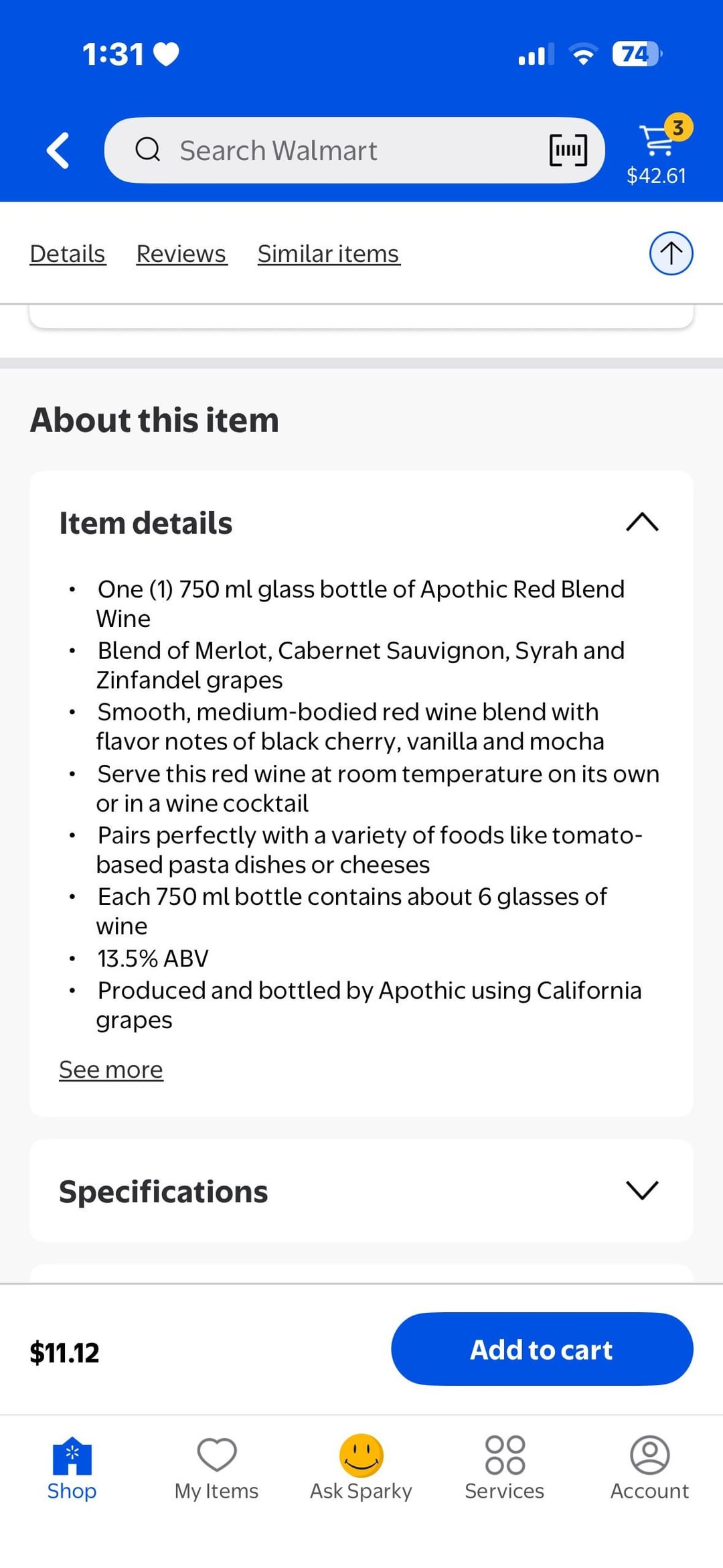
Task: Tap the Item details heading
Action: coord(146,523)
